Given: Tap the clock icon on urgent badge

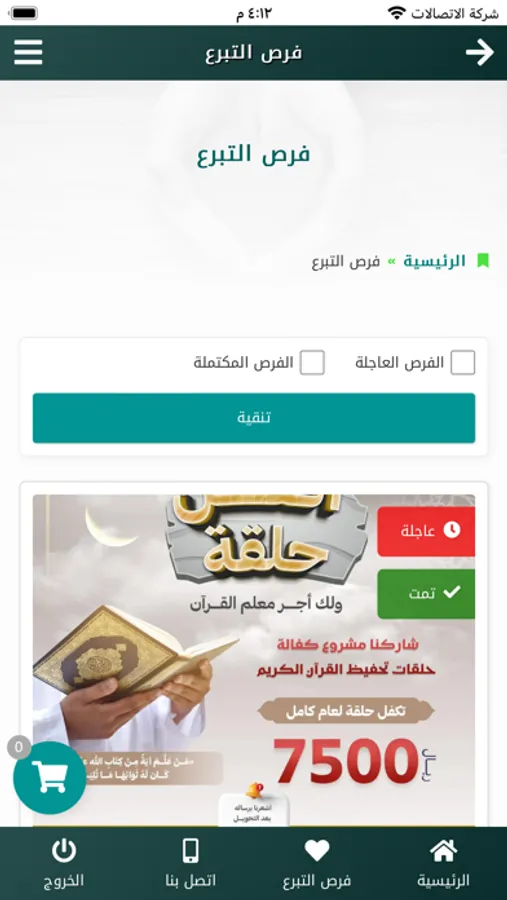Looking at the screenshot, I should (452, 530).
